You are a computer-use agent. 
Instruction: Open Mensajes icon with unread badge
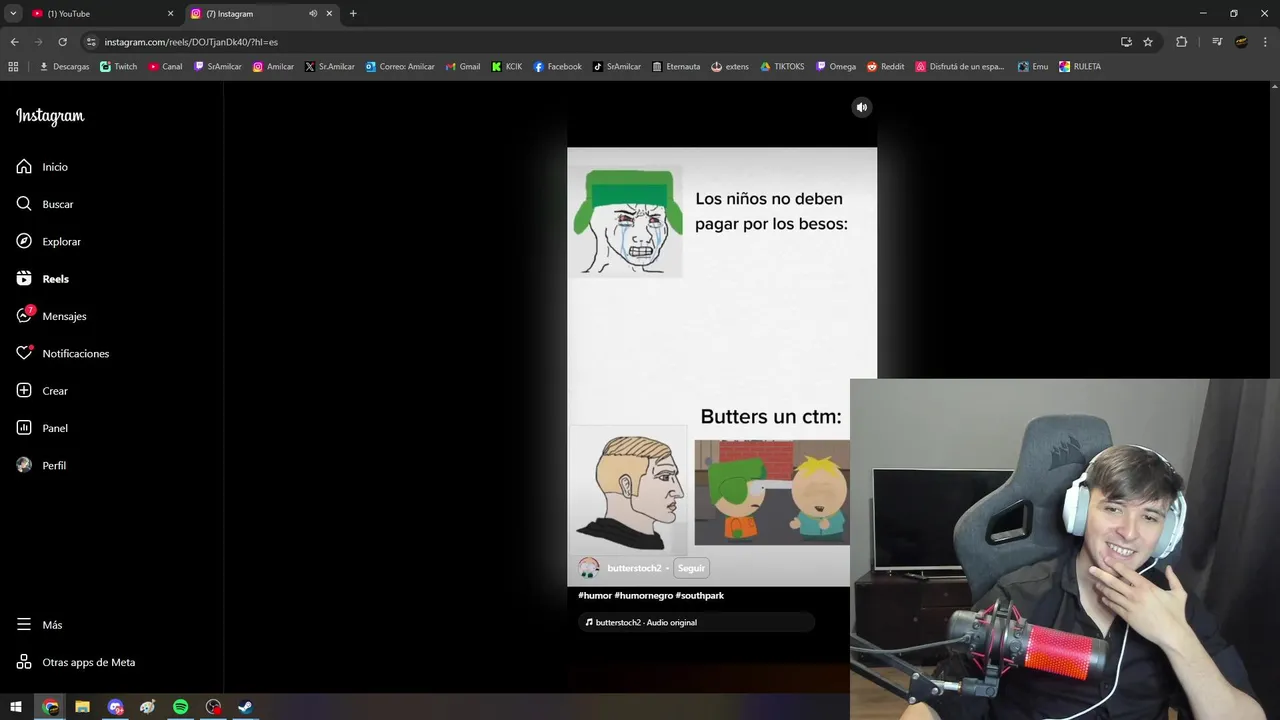click(24, 316)
